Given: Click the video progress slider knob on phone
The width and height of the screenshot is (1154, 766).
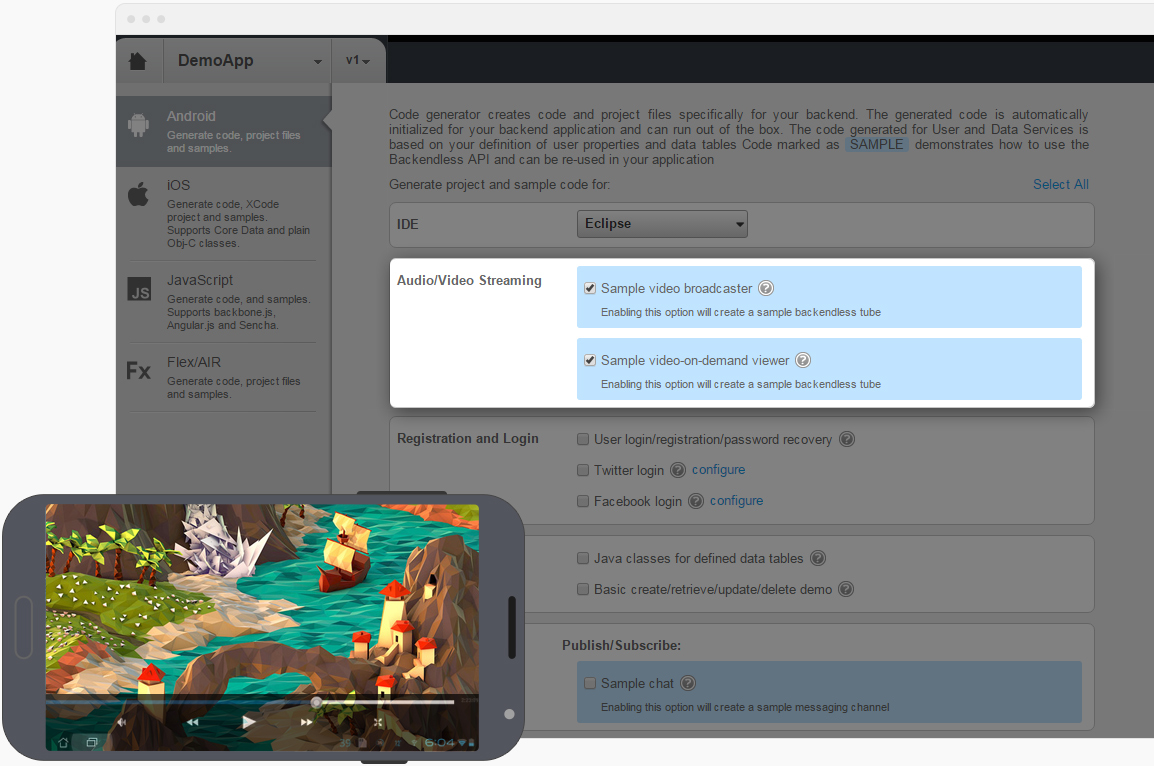Looking at the screenshot, I should coord(316,702).
